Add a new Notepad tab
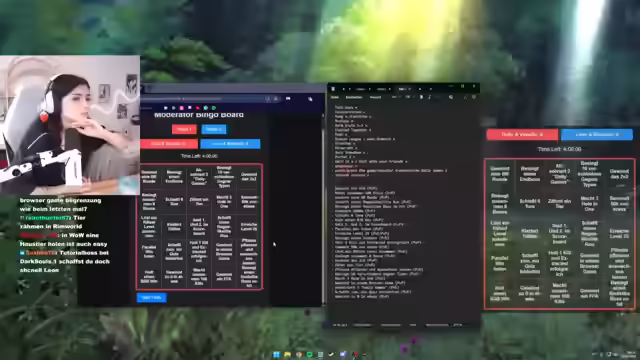 tap(430, 89)
